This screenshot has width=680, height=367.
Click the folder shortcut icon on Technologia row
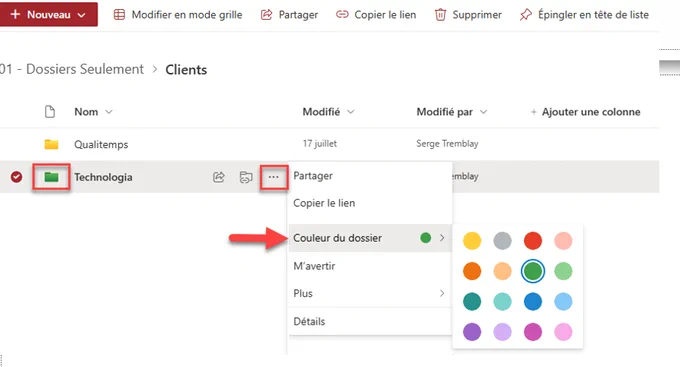point(246,177)
